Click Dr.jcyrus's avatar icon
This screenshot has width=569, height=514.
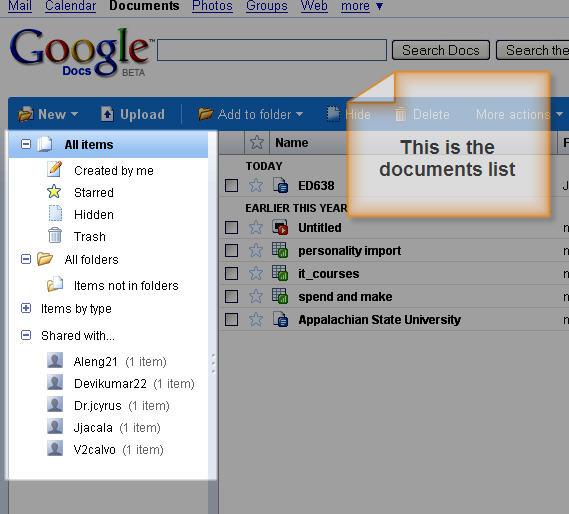point(55,404)
